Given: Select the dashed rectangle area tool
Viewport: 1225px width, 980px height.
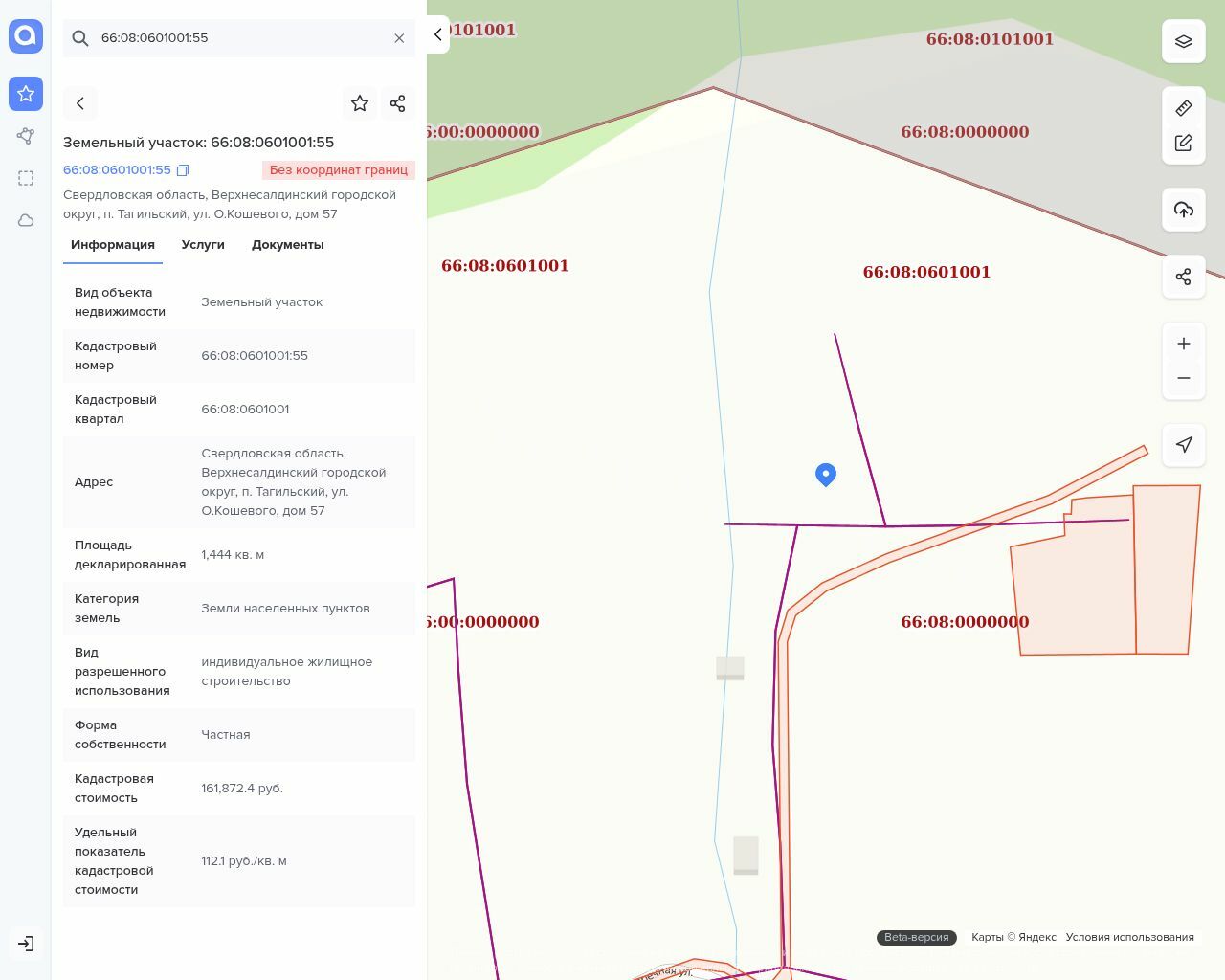Looking at the screenshot, I should tap(26, 178).
